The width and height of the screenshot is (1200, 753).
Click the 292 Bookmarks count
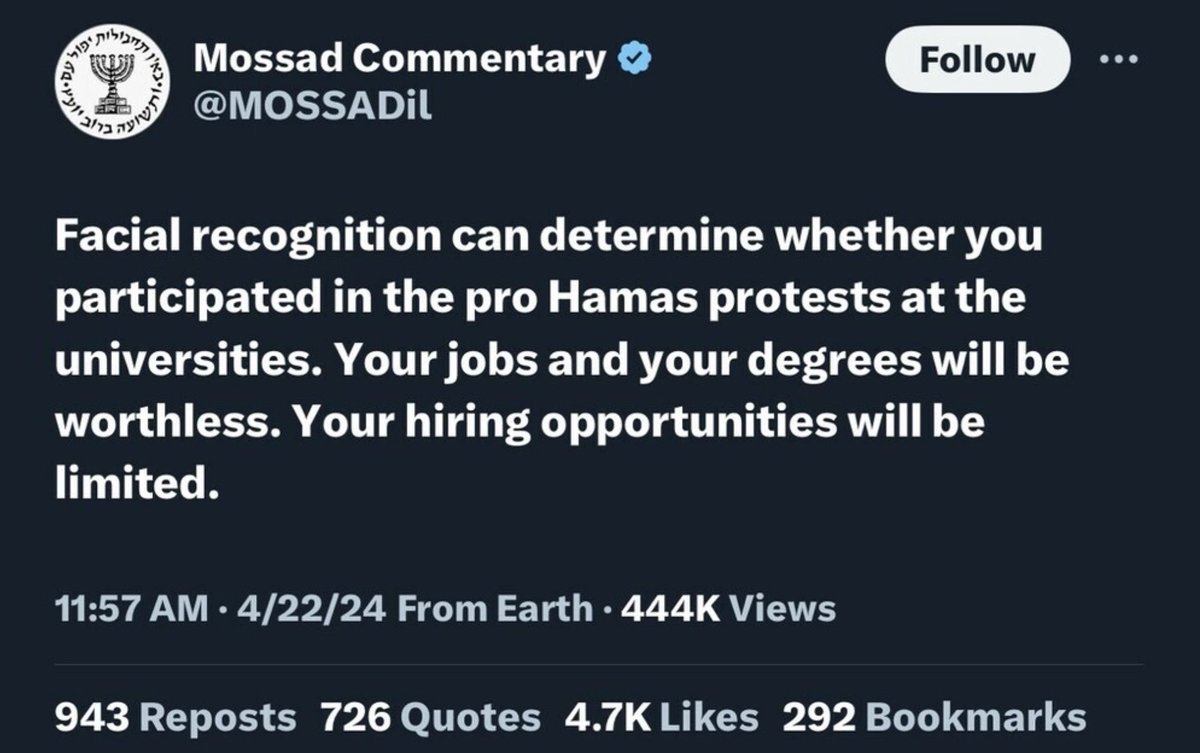click(934, 716)
